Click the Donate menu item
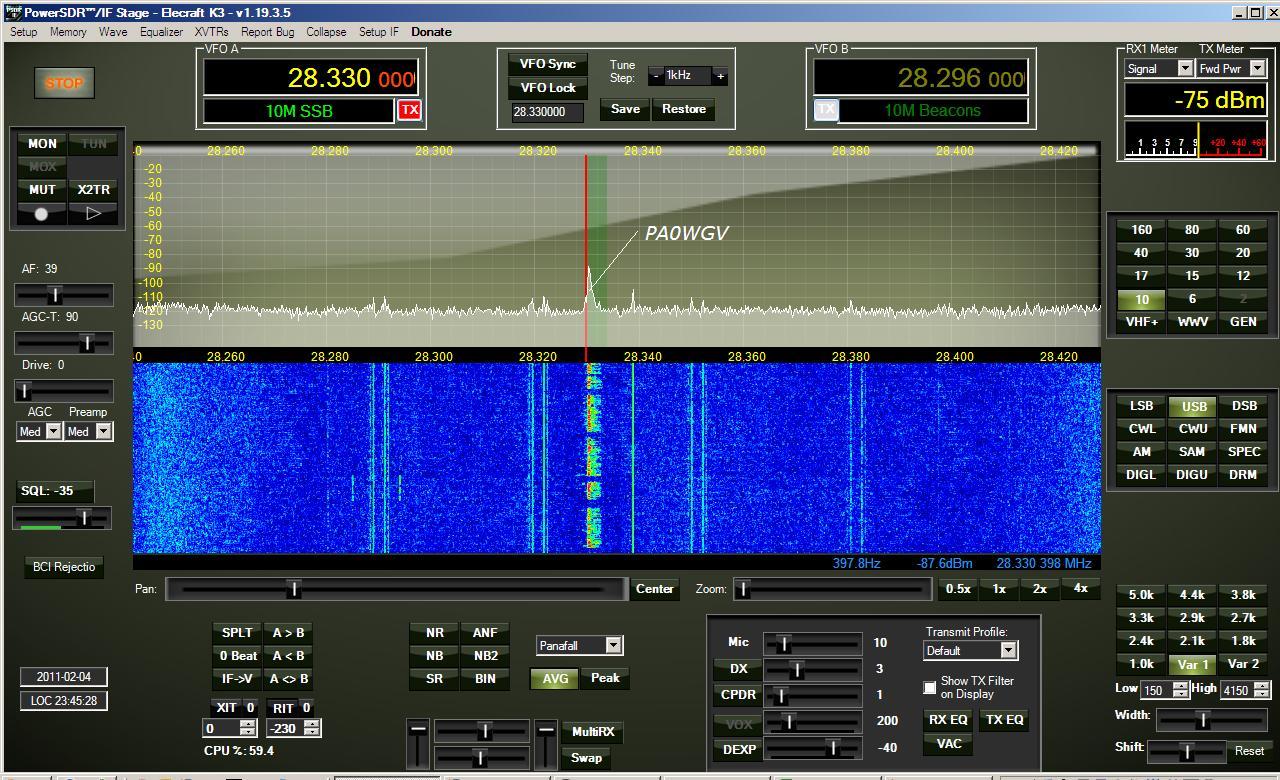Screen dimensions: 1280x780 click(x=431, y=32)
